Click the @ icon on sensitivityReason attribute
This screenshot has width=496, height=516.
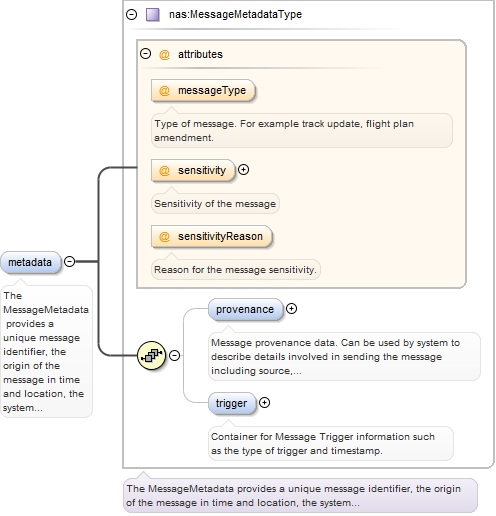(x=164, y=236)
